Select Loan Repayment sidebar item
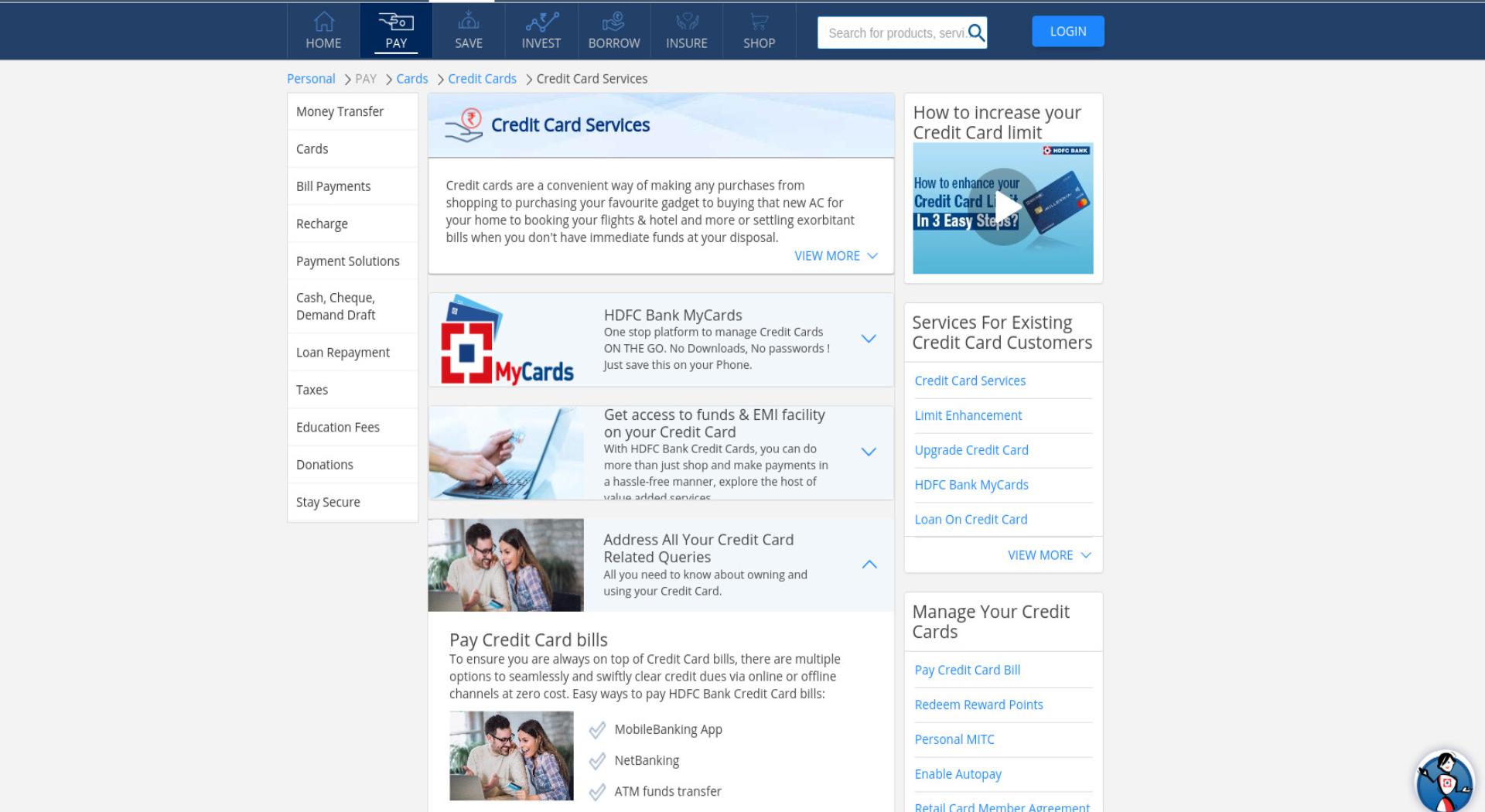Image resolution: width=1485 pixels, height=812 pixels. pyautogui.click(x=353, y=353)
